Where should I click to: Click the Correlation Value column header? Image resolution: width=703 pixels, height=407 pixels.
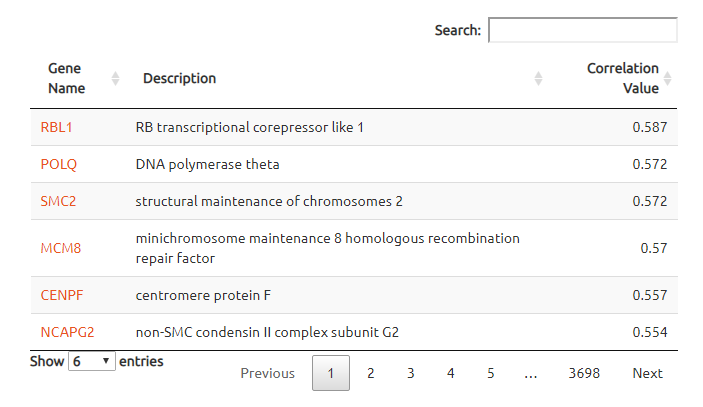(623, 78)
